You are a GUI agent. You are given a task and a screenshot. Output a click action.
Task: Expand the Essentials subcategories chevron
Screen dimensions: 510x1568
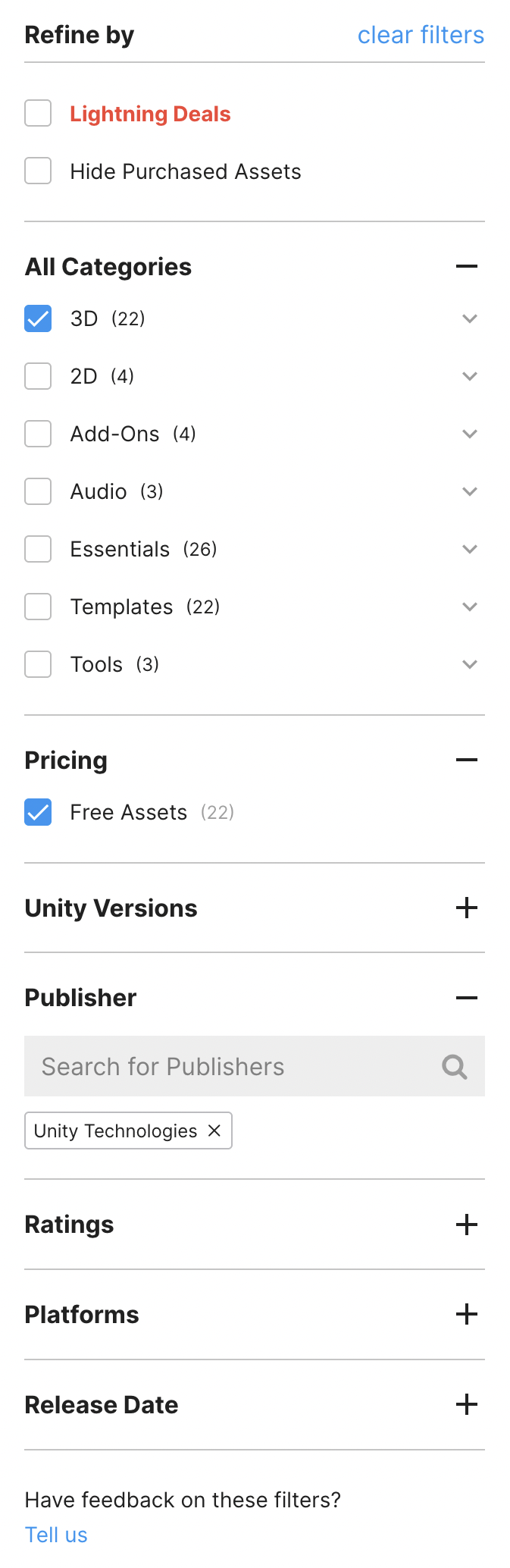coord(470,549)
